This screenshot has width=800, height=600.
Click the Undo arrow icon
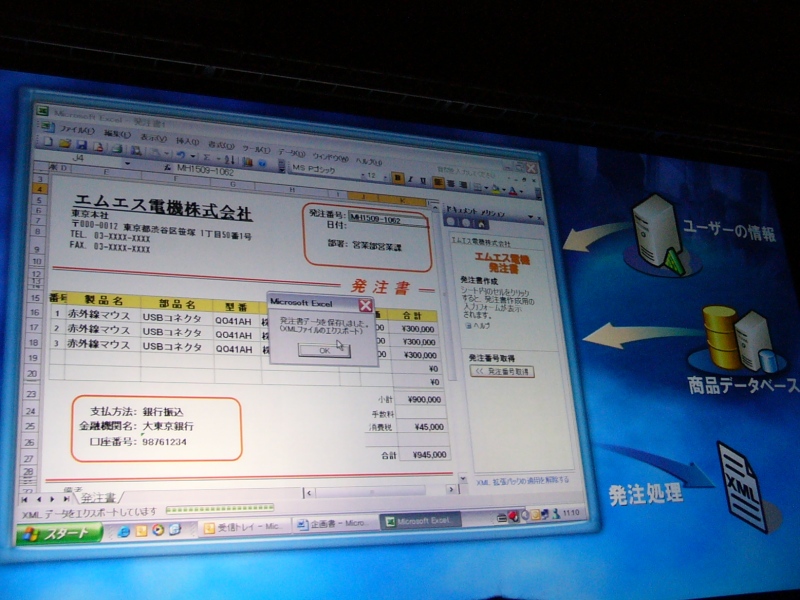tap(180, 154)
